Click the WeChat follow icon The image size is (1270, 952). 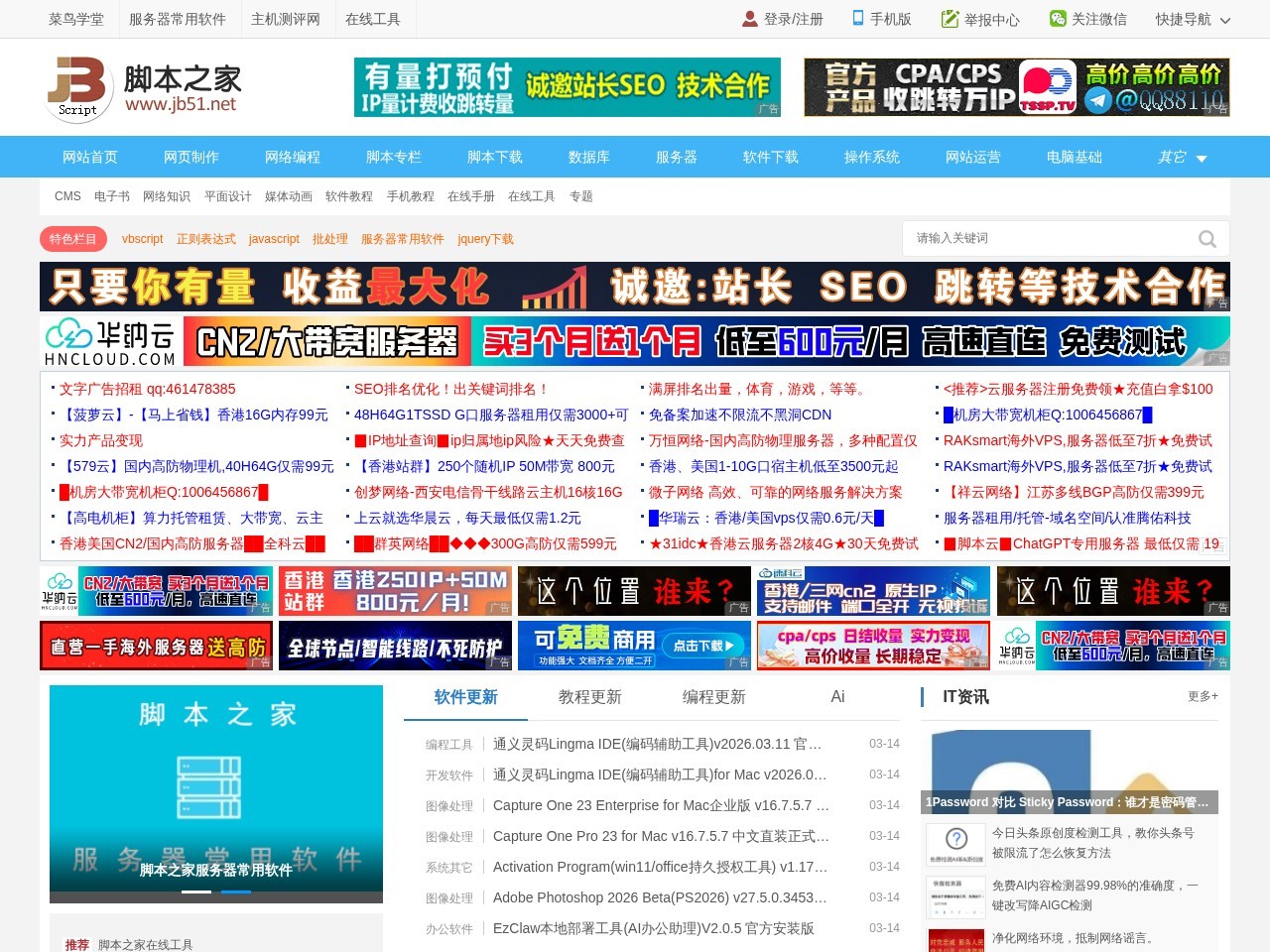[x=1058, y=19]
